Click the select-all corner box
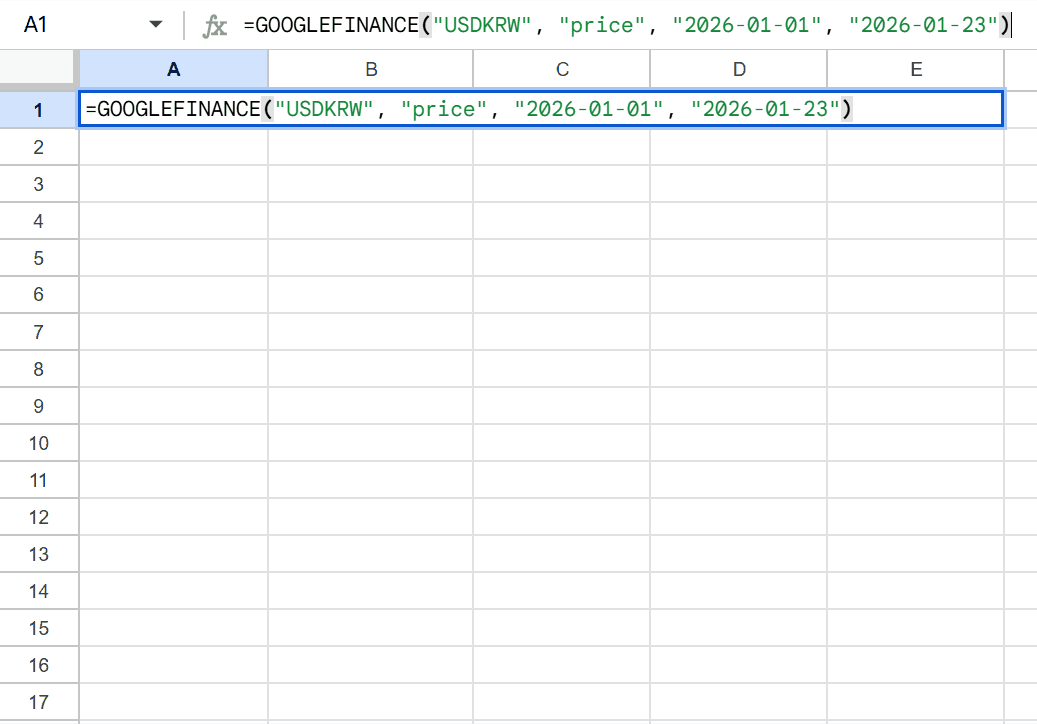The image size is (1037, 724). [x=38, y=68]
